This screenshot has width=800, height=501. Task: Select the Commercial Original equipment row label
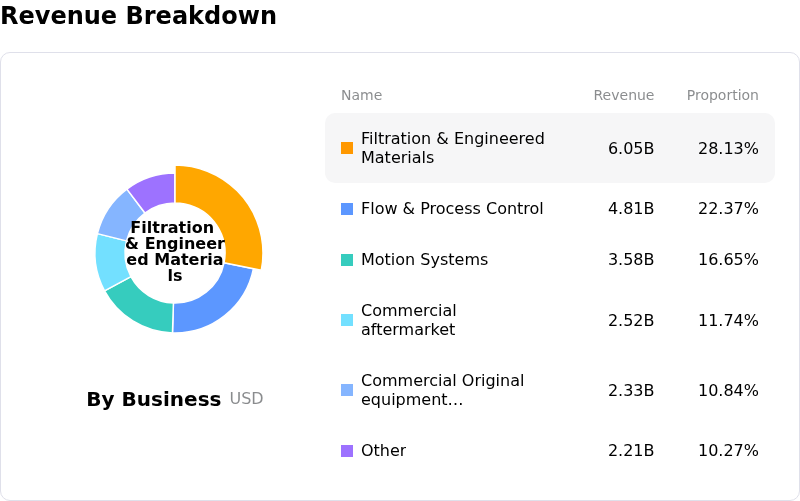(x=442, y=390)
